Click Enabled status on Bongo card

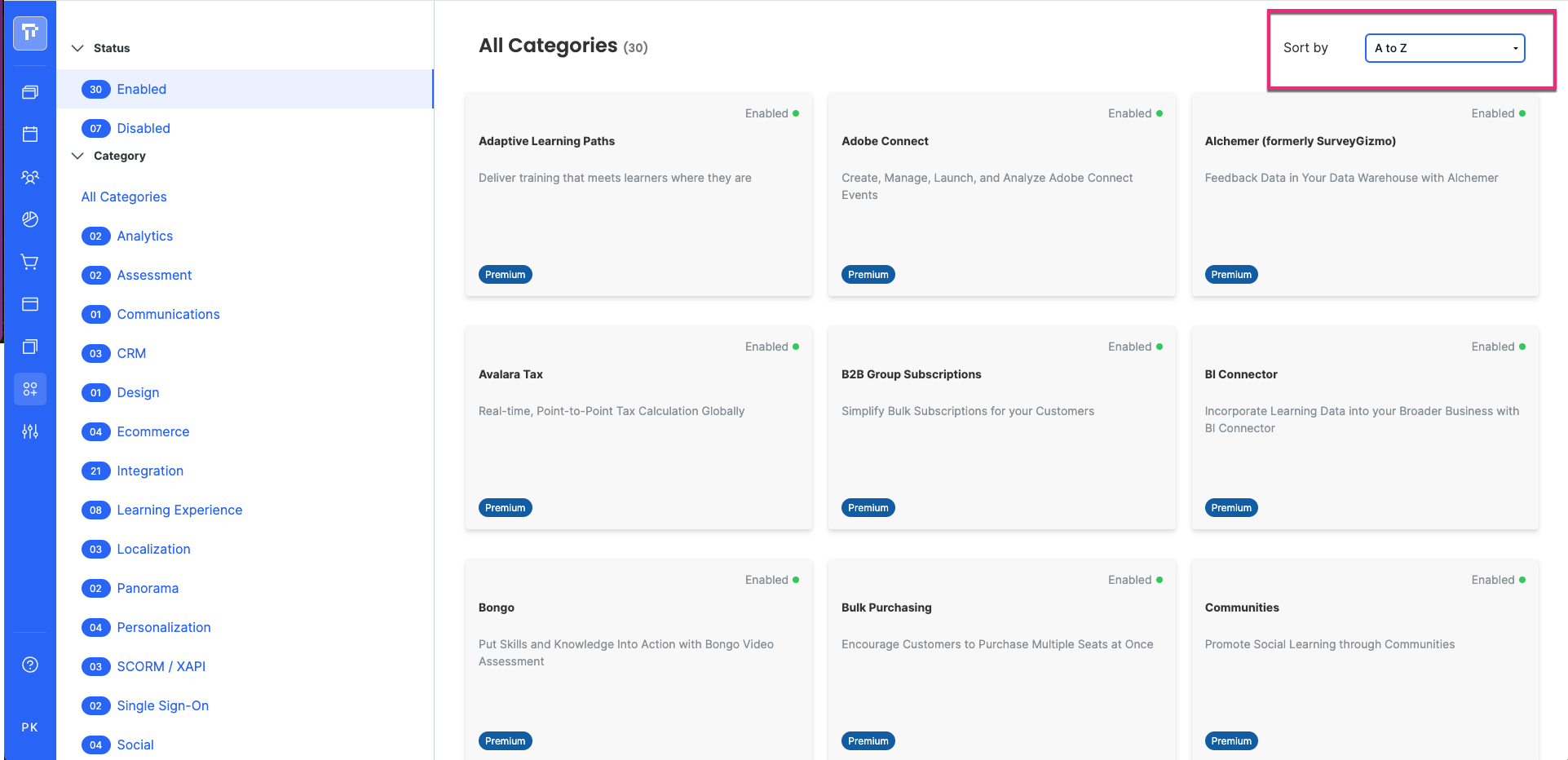[x=772, y=580]
